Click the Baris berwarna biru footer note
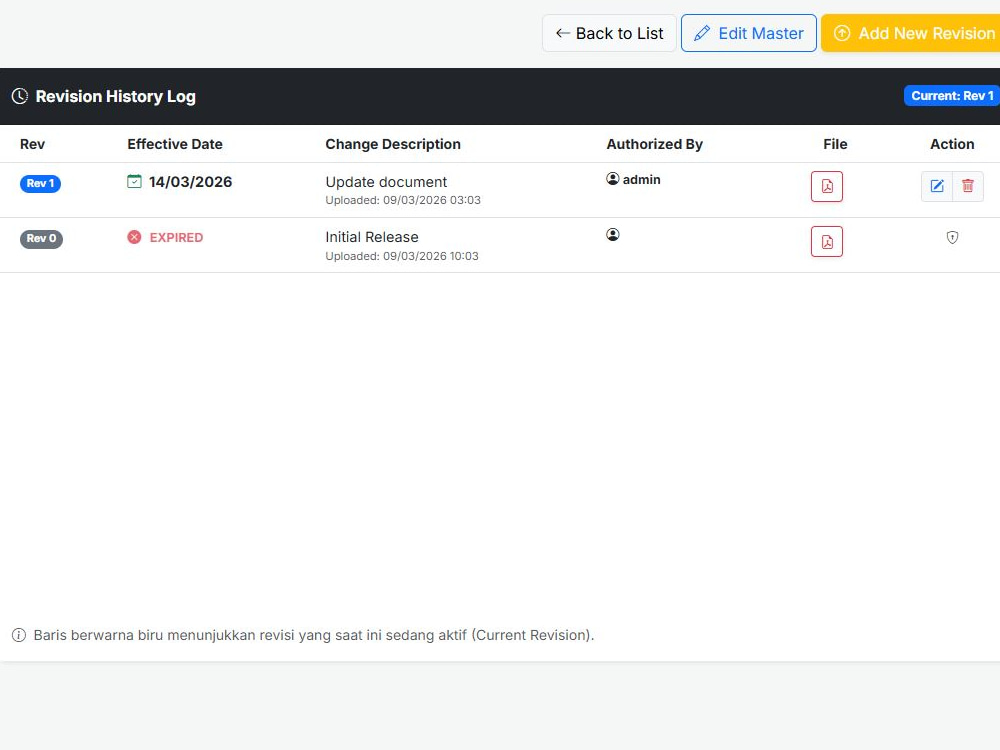Image resolution: width=1000 pixels, height=750 pixels. tap(314, 635)
